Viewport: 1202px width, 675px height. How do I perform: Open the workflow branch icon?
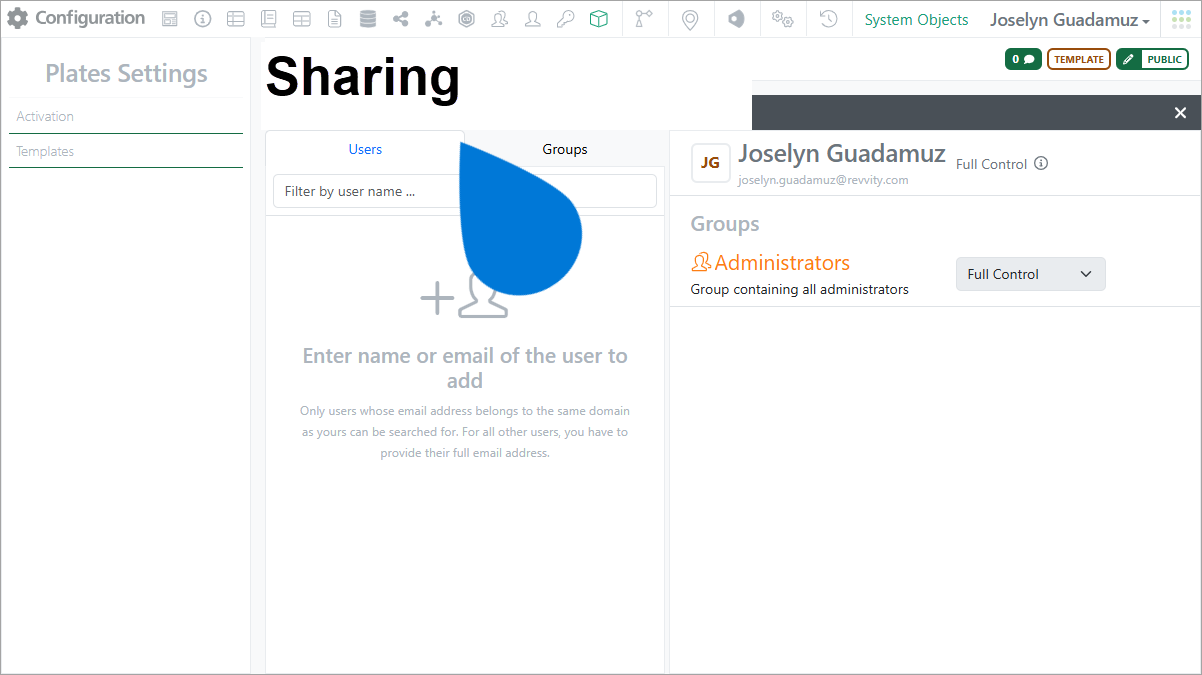point(644,19)
